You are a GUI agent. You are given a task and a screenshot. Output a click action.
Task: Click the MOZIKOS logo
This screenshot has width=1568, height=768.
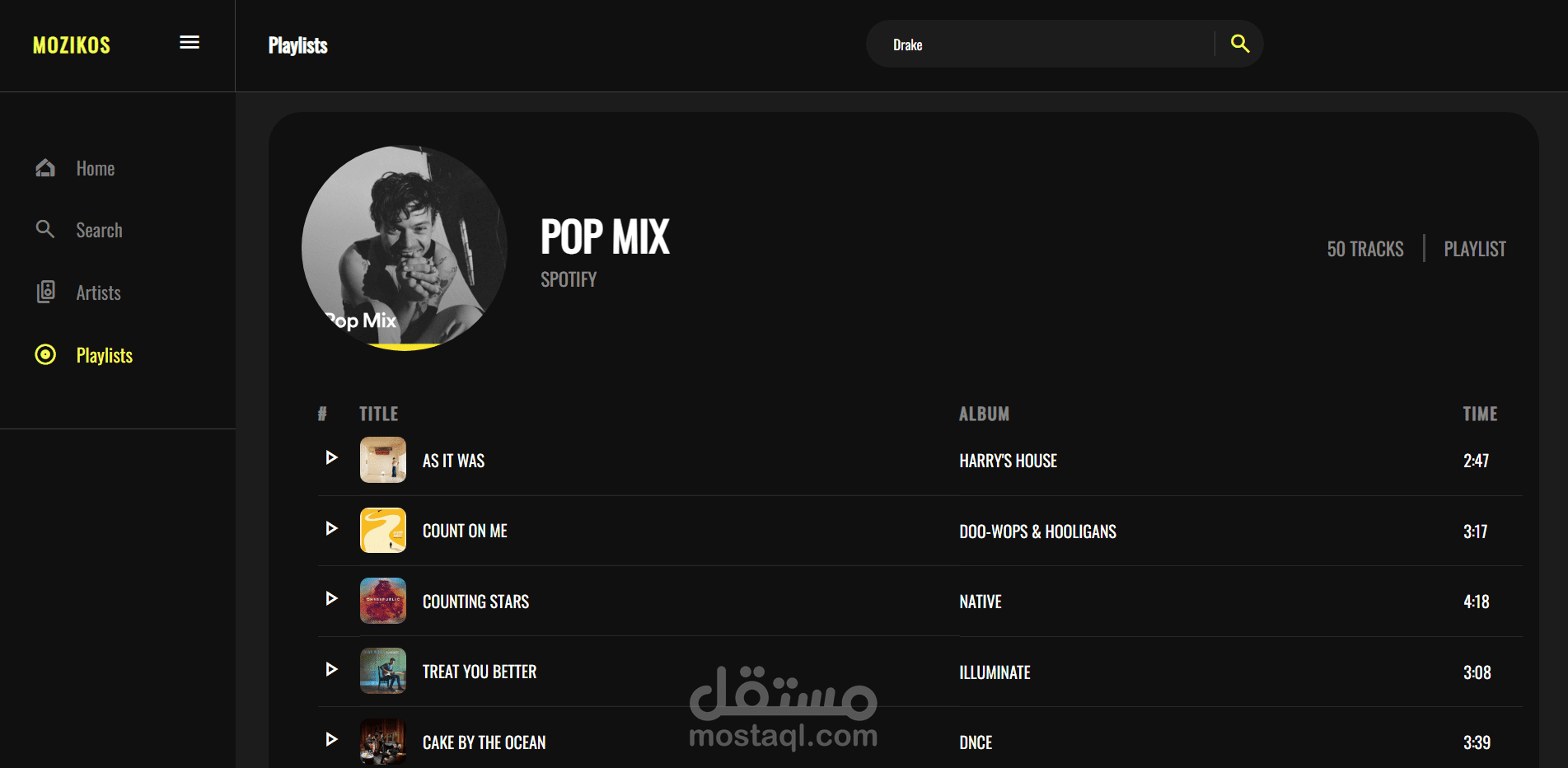click(x=72, y=45)
